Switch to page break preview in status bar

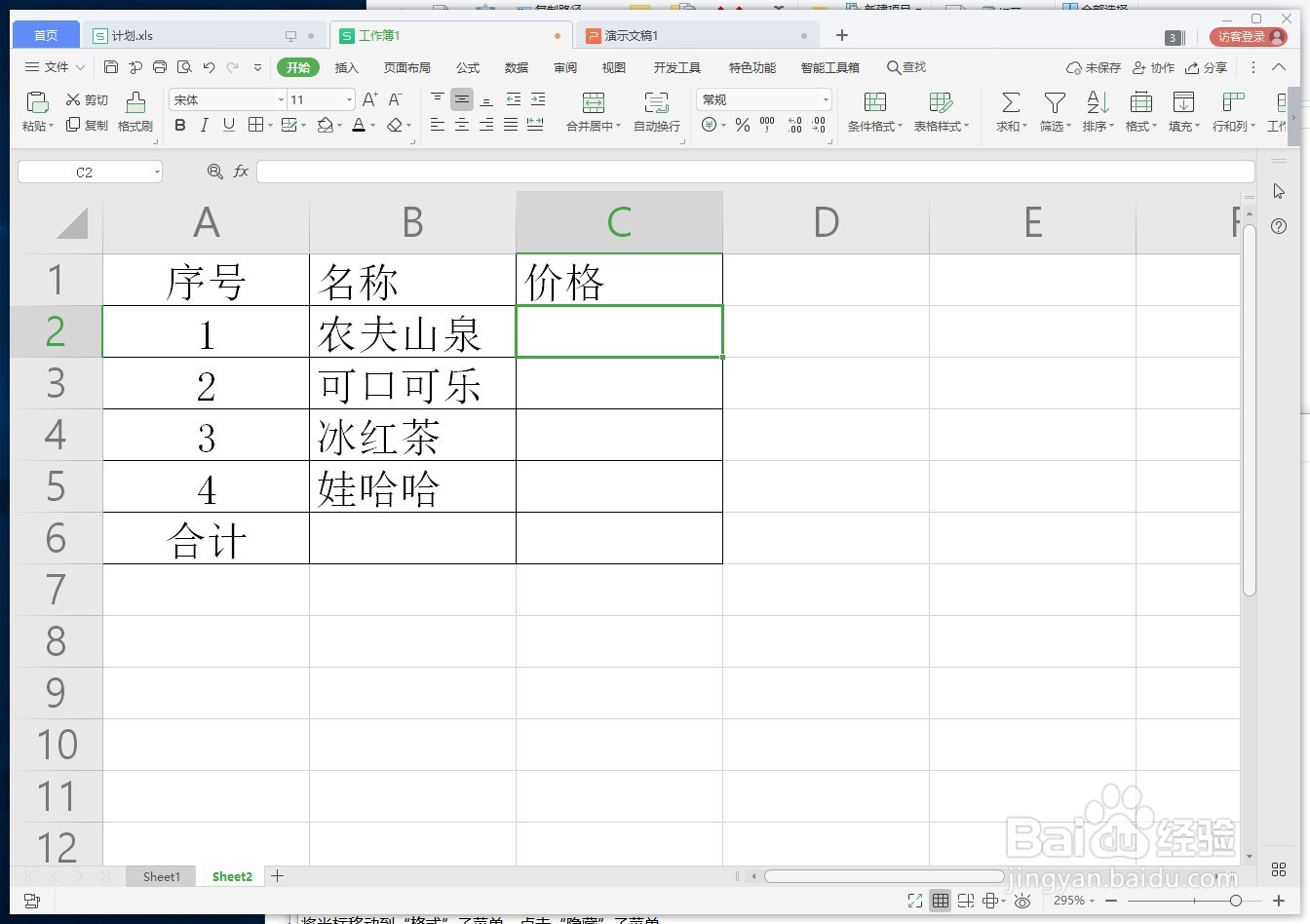(x=966, y=901)
